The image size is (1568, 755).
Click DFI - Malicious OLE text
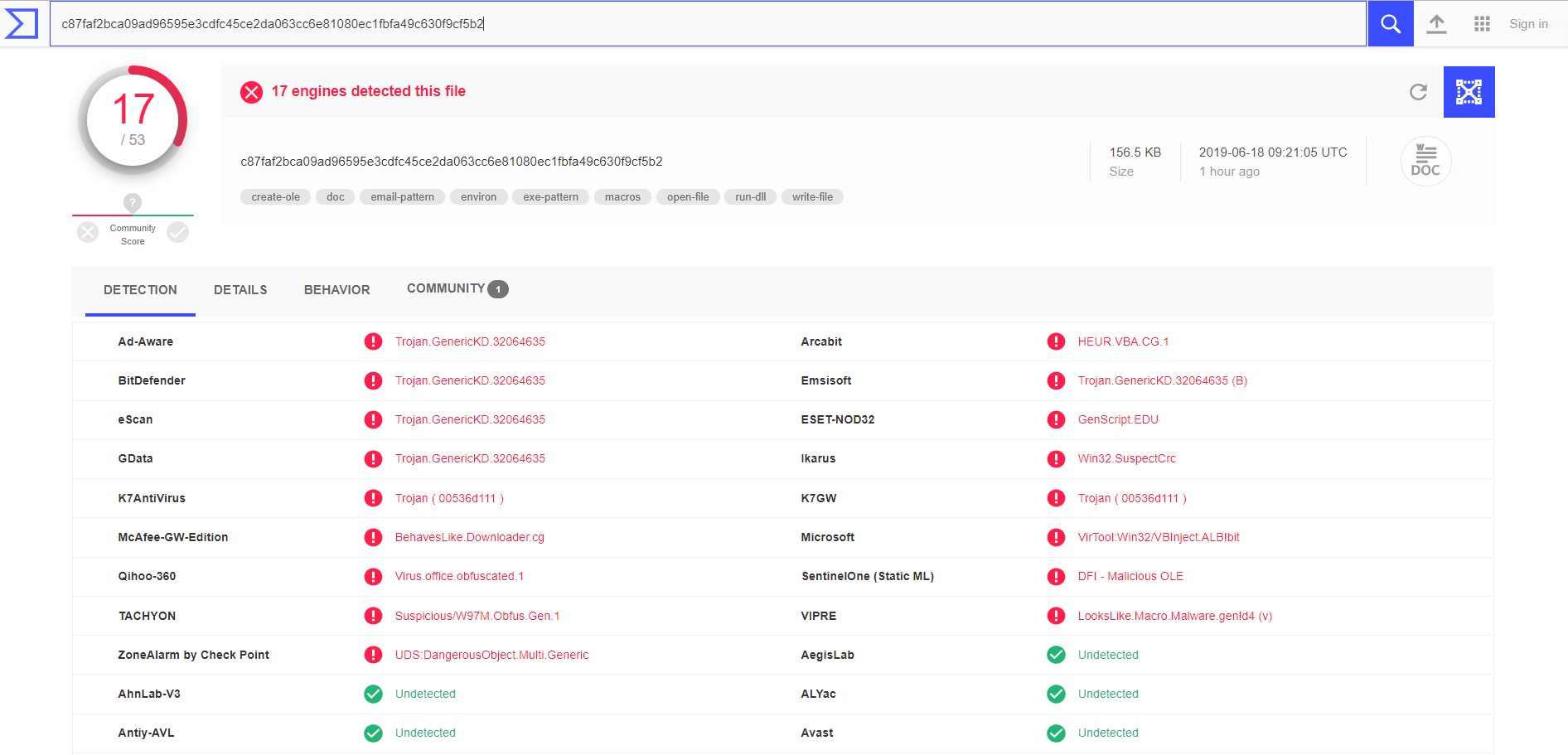point(1130,576)
